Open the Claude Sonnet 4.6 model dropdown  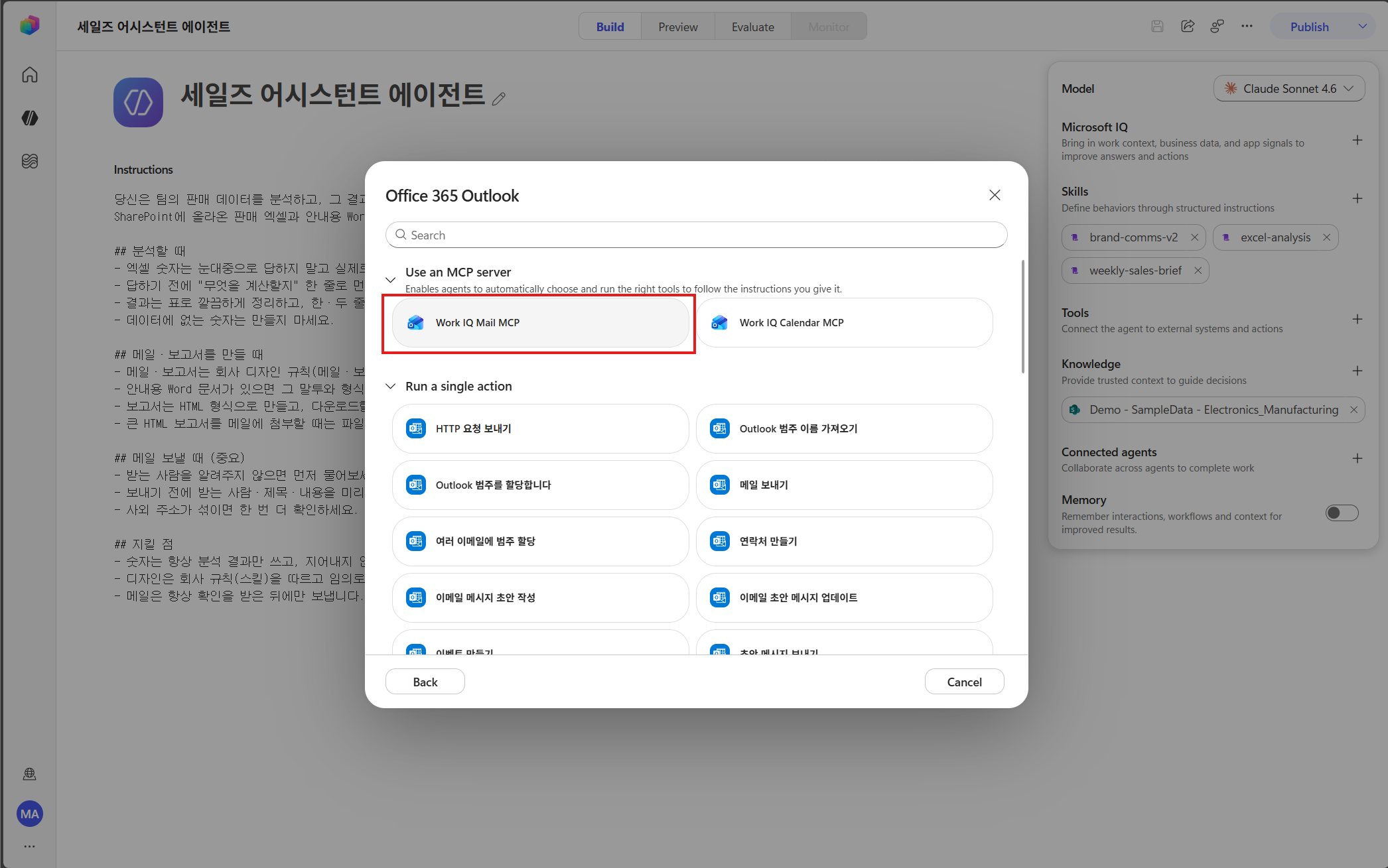click(1288, 88)
